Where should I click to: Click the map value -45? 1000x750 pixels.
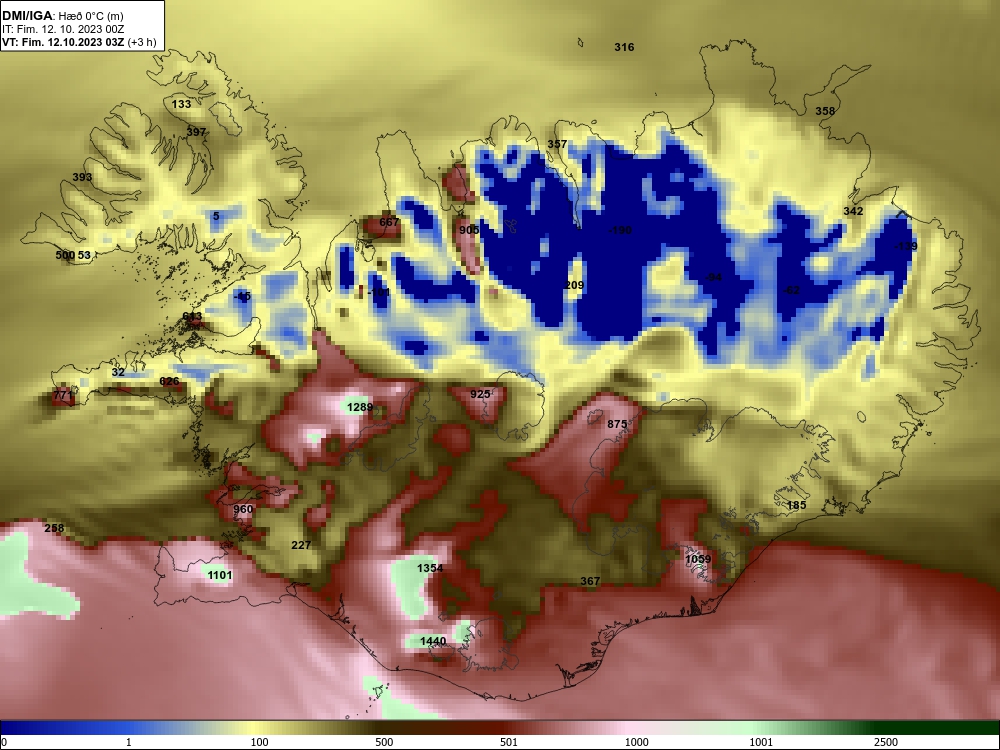242,296
